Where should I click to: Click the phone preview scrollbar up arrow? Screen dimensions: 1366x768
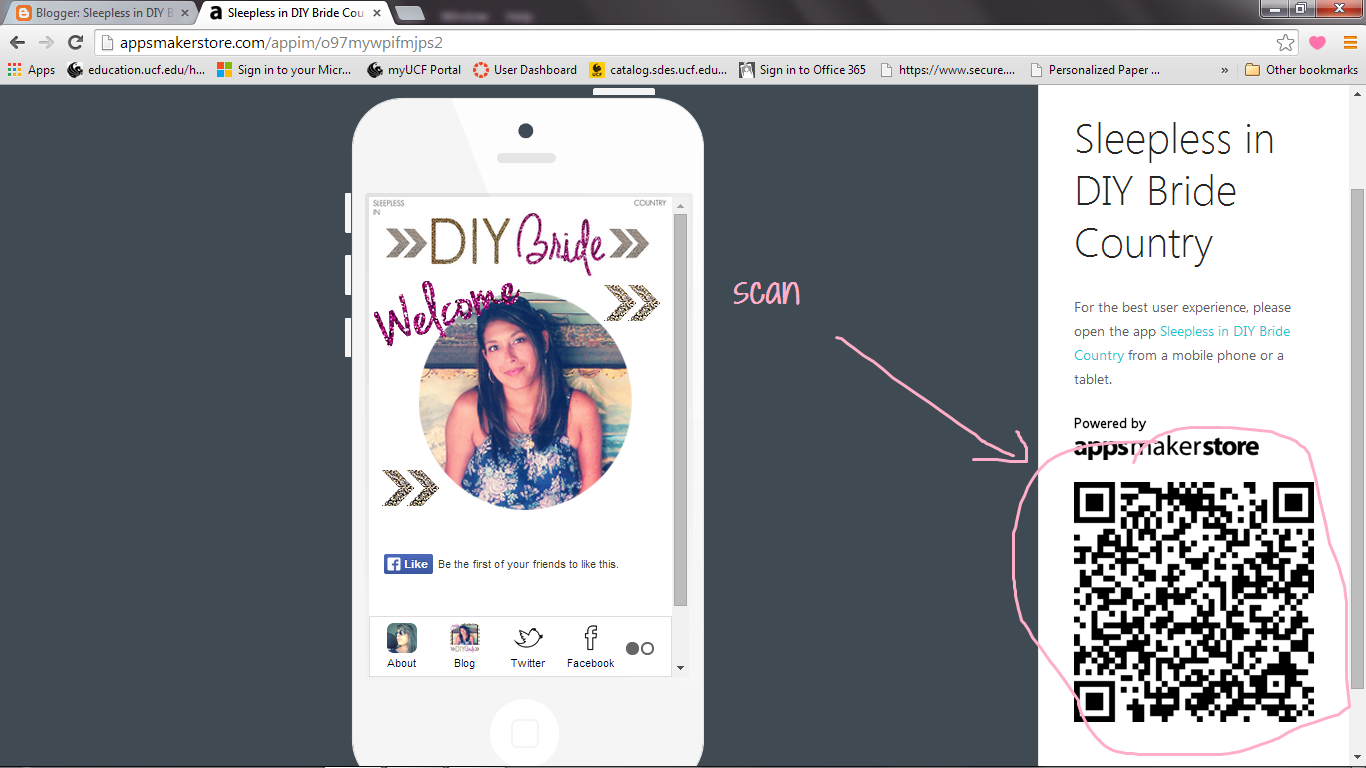(x=680, y=205)
